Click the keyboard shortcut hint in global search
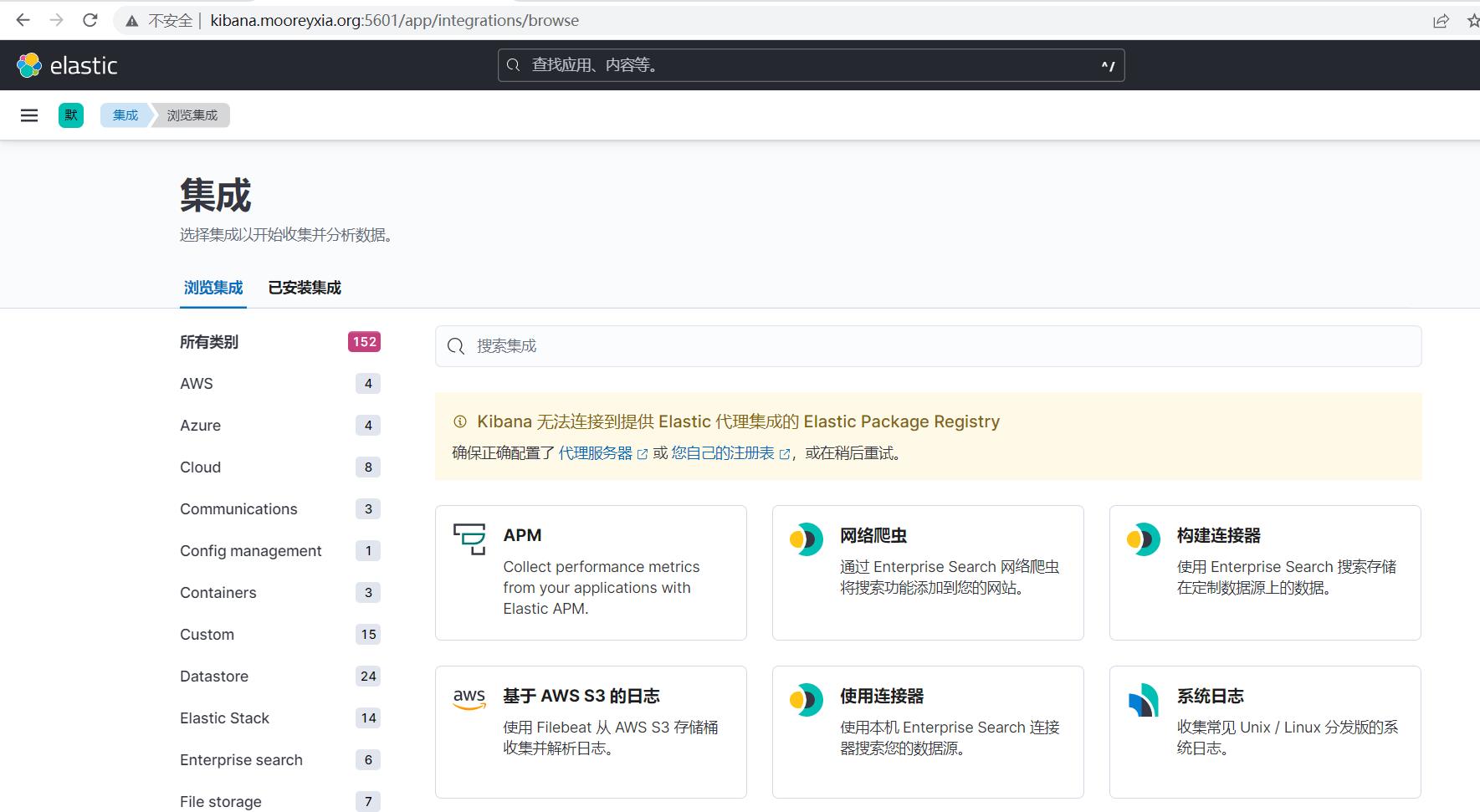1480x812 pixels. (1108, 66)
